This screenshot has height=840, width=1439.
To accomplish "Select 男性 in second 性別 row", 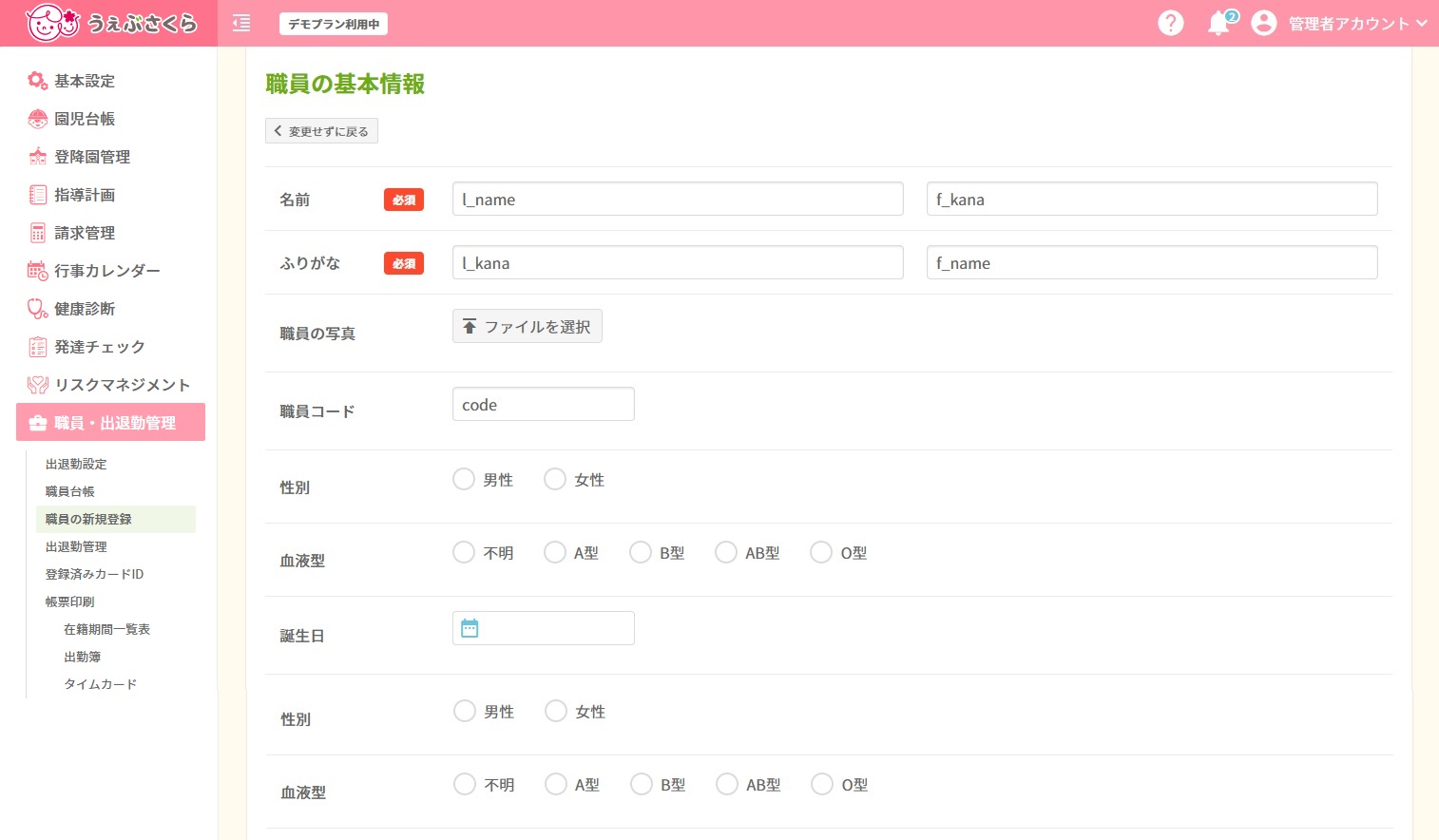I will (465, 711).
